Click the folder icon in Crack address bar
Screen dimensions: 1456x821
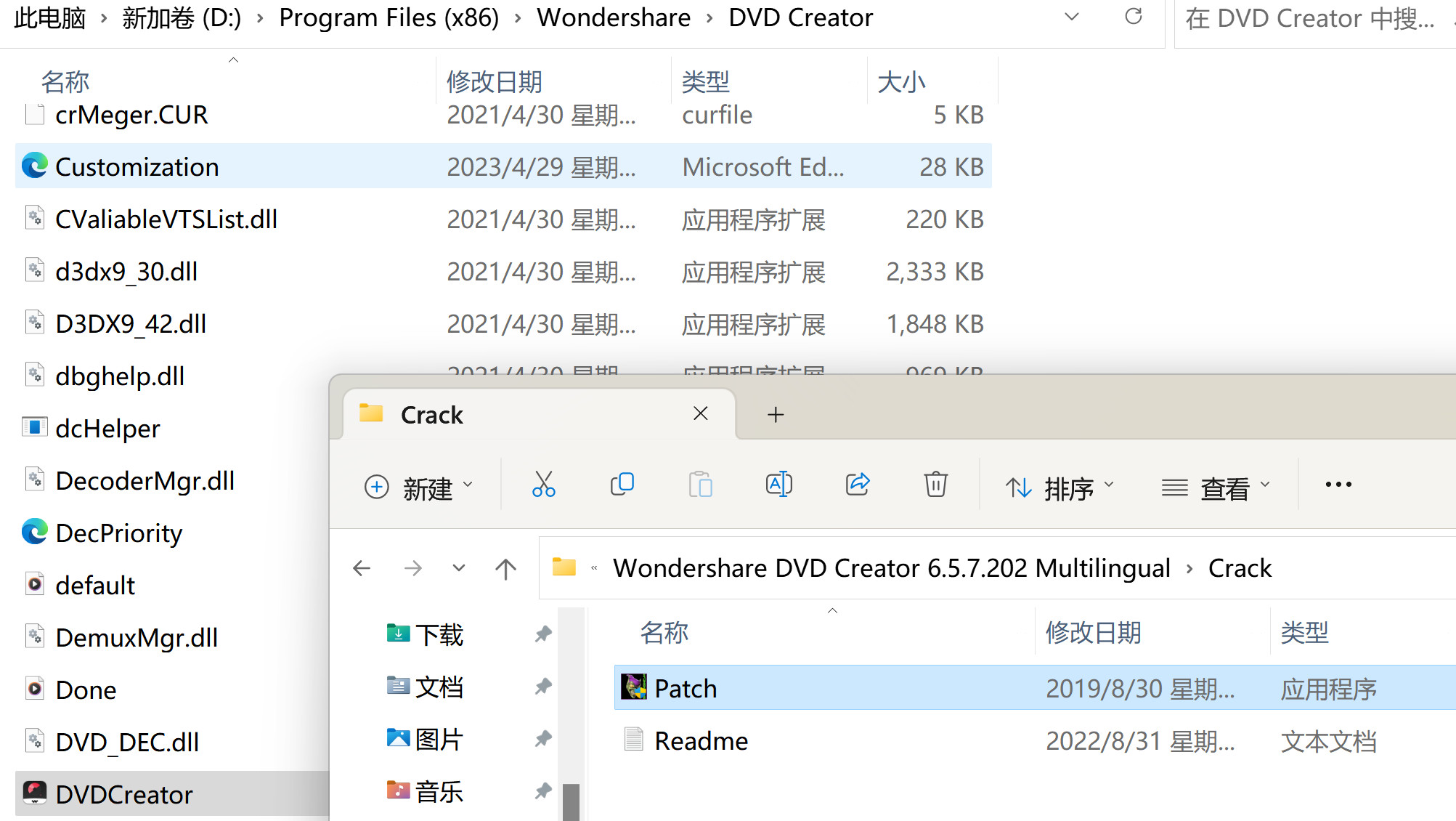[x=564, y=567]
